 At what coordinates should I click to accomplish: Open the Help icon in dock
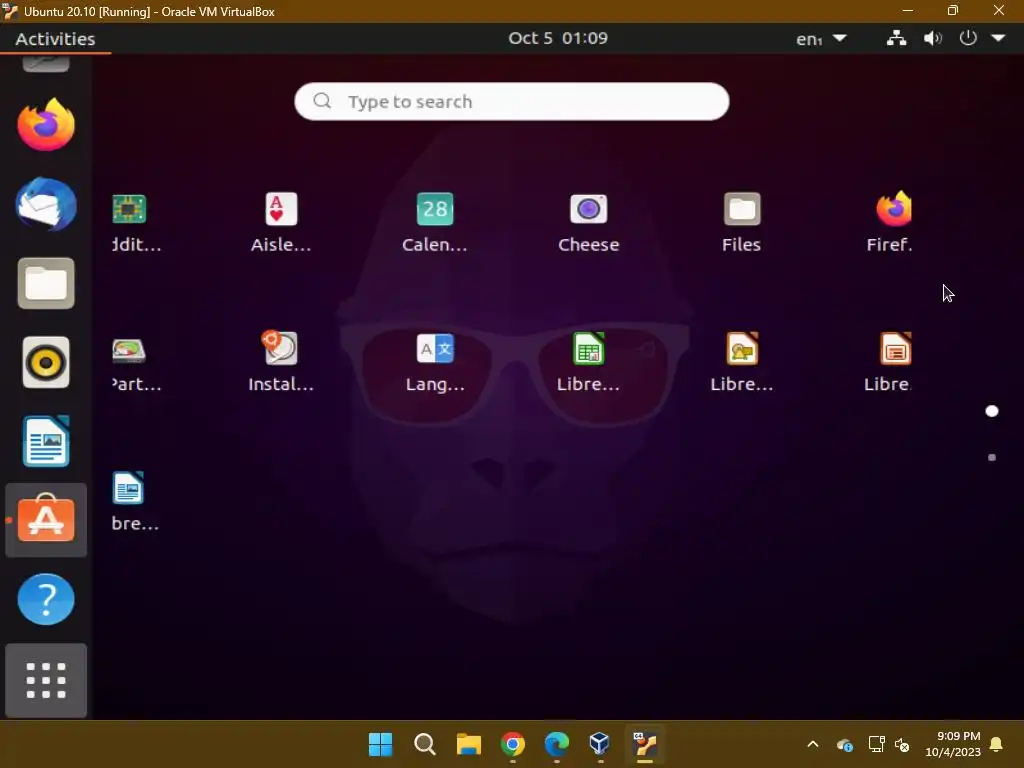[46, 600]
